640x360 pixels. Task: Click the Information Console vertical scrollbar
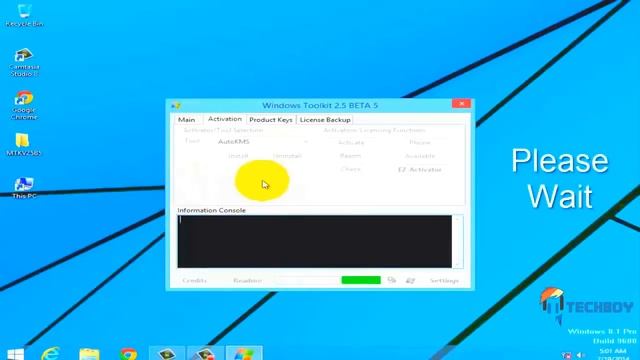click(458, 241)
